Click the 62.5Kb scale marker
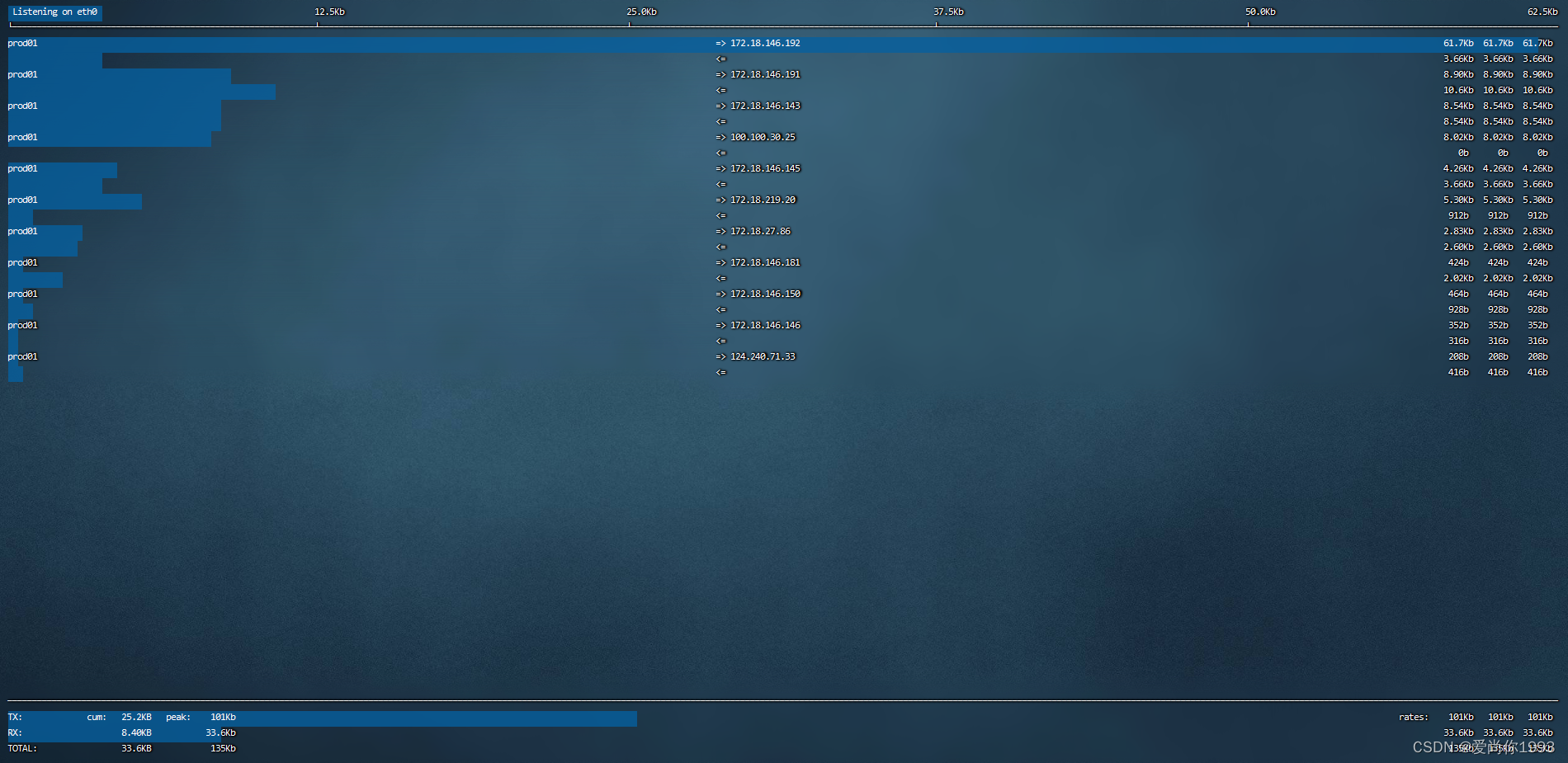Viewport: 1568px width, 763px height. [1542, 12]
